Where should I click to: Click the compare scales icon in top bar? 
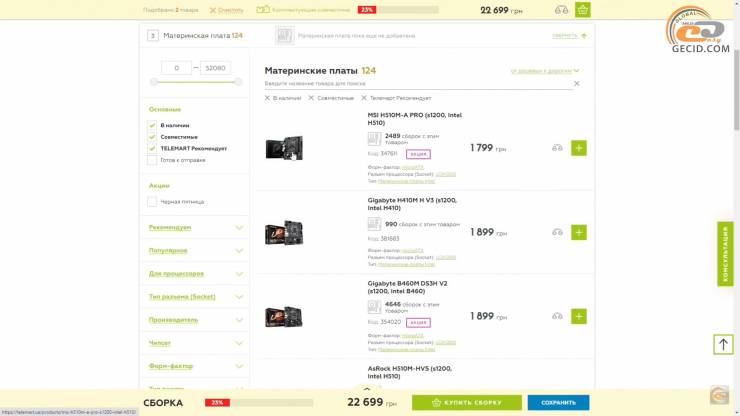click(562, 10)
